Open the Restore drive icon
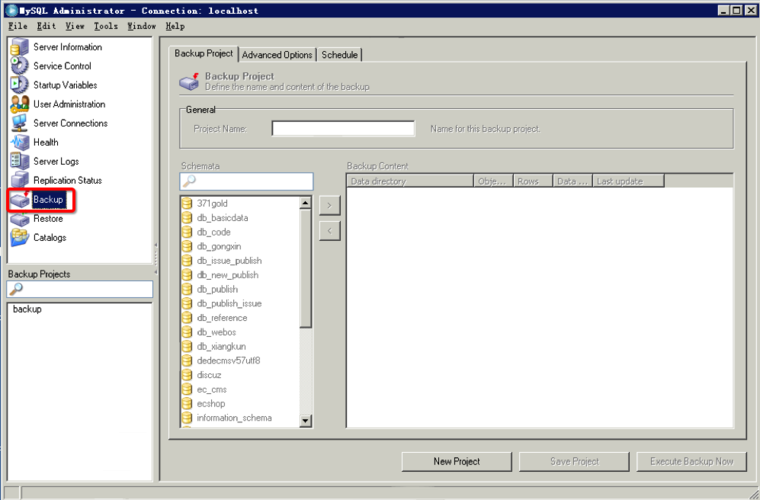Image resolution: width=760 pixels, height=500 pixels. (x=20, y=219)
